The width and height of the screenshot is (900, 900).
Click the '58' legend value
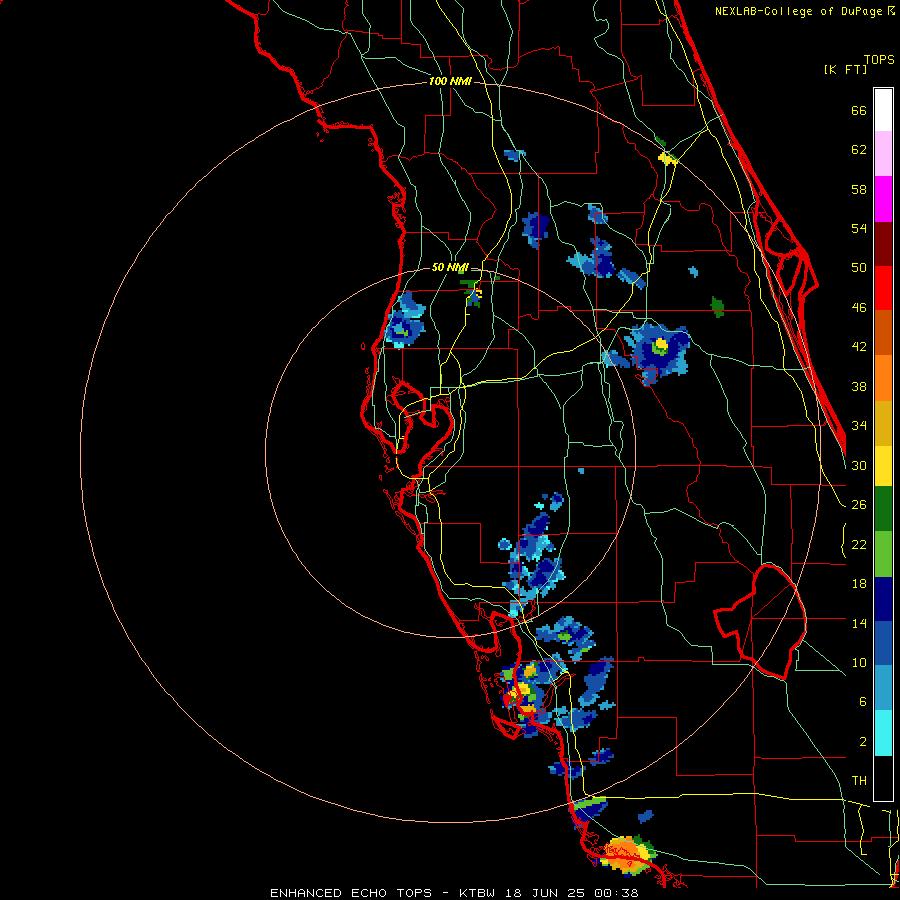[x=859, y=189]
